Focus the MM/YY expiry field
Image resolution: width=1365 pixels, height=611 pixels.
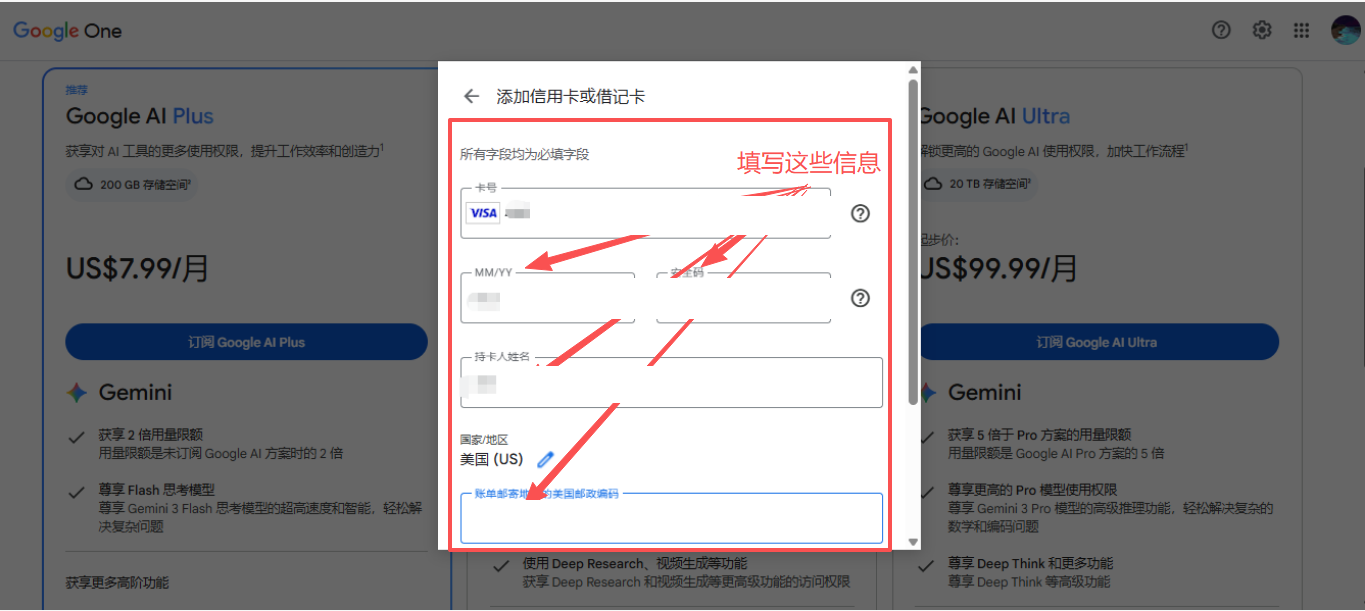(x=547, y=298)
